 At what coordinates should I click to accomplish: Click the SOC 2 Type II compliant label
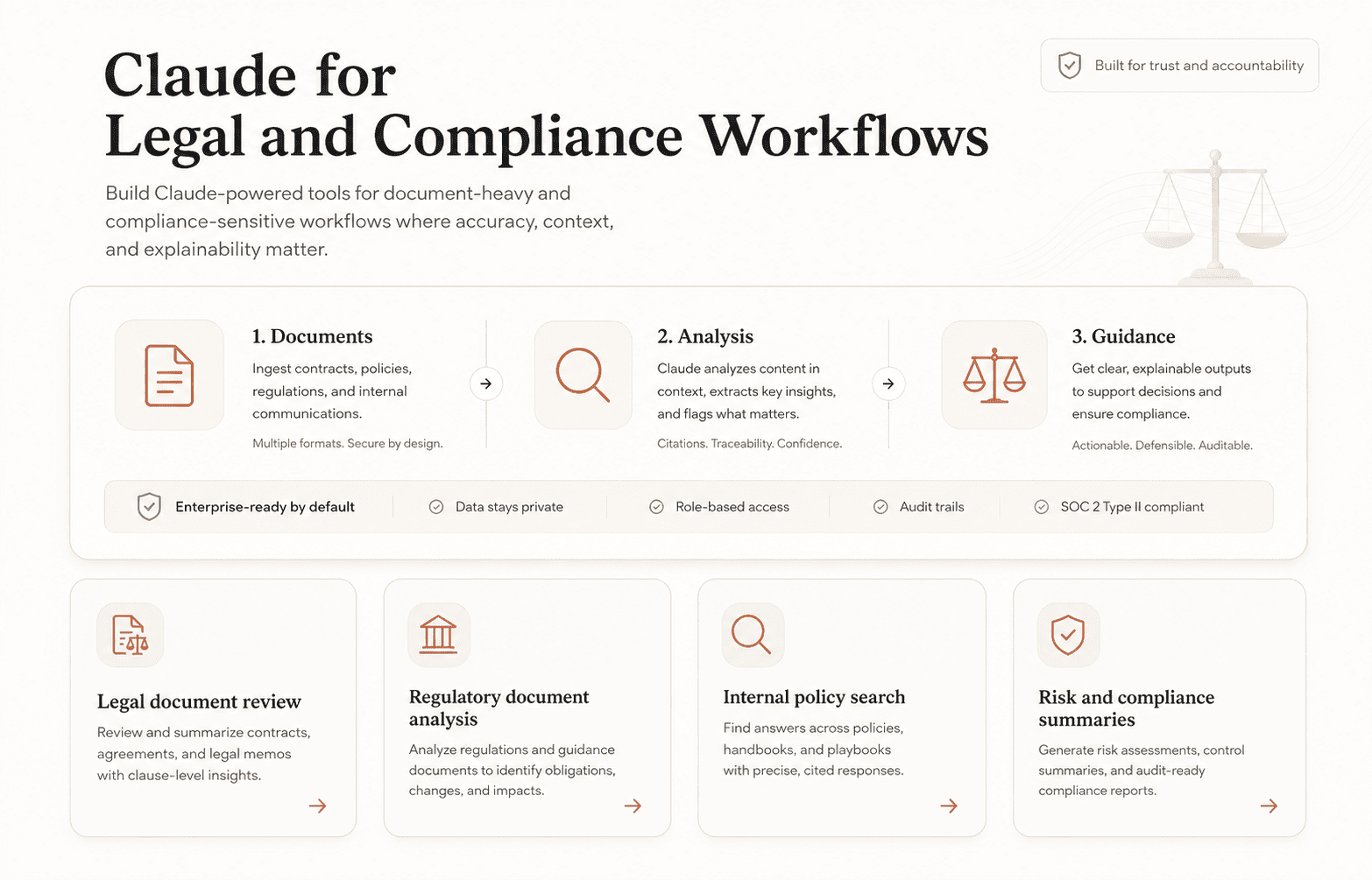click(x=1132, y=507)
